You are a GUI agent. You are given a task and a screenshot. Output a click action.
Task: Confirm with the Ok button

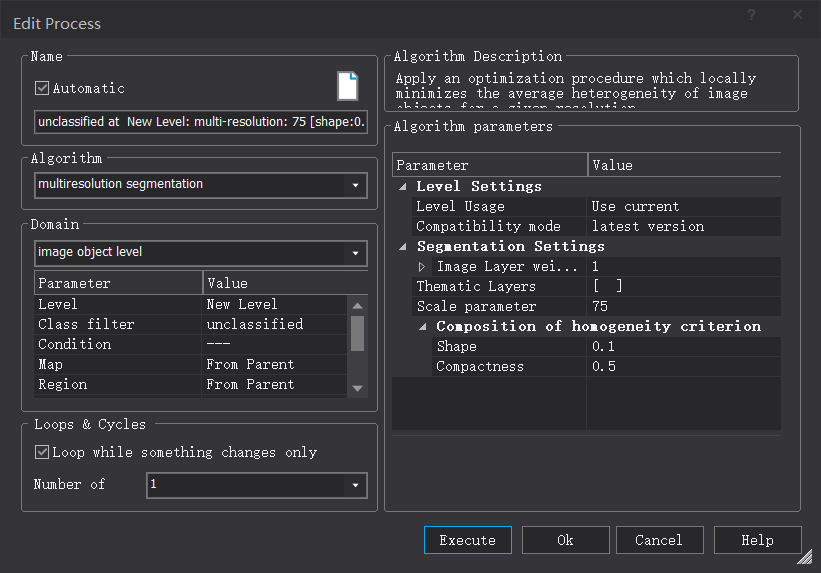tap(565, 540)
